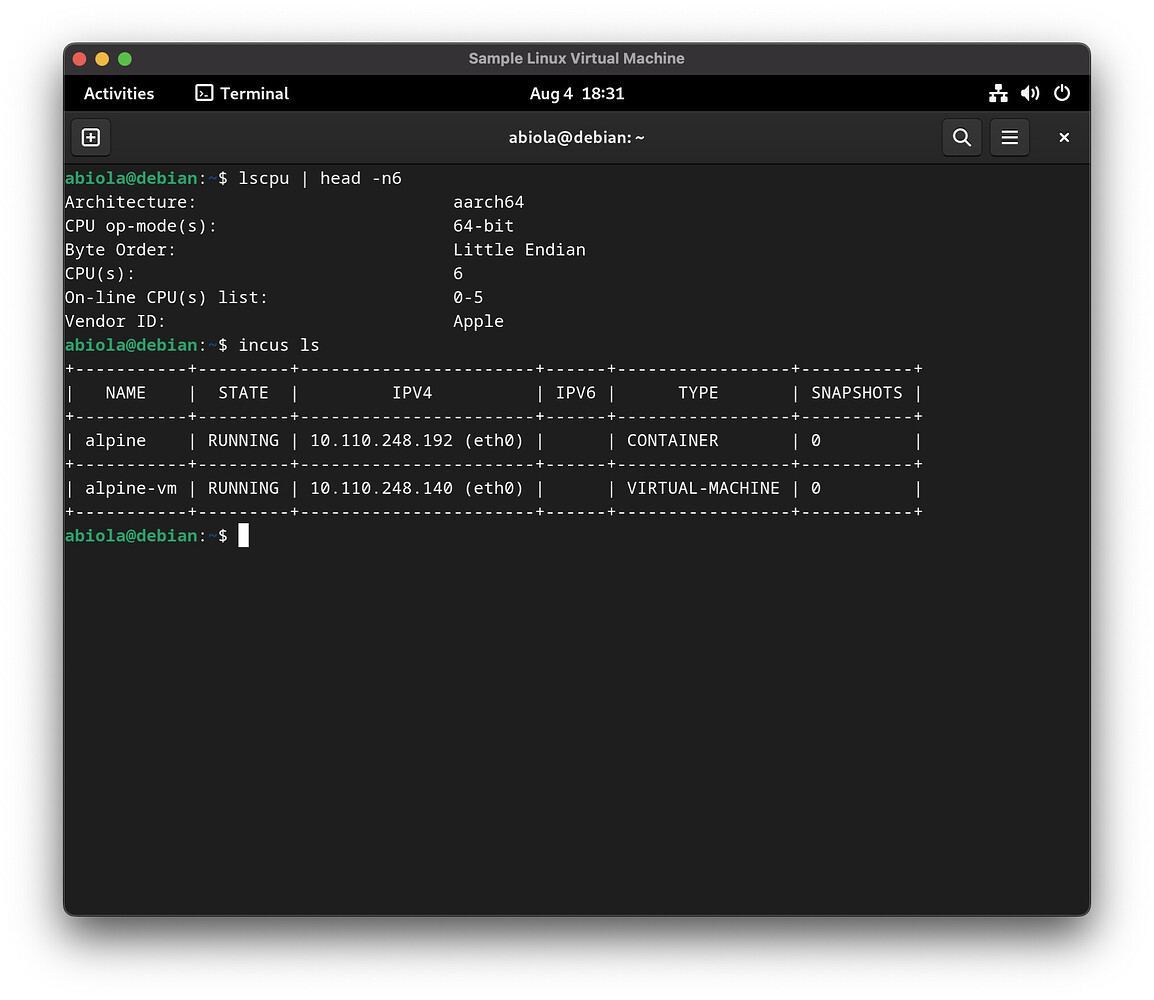This screenshot has width=1154, height=1000.
Task: Click the IPV6 column header
Action: click(576, 393)
